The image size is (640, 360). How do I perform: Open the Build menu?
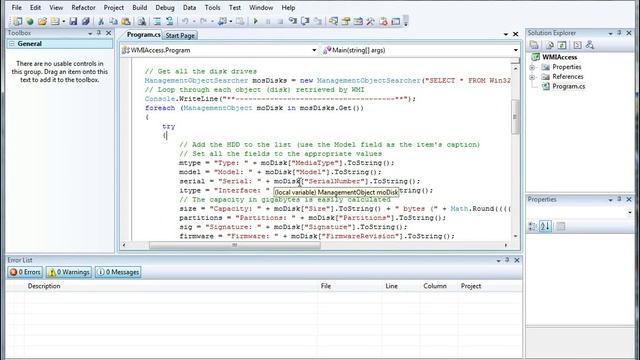tap(140, 8)
